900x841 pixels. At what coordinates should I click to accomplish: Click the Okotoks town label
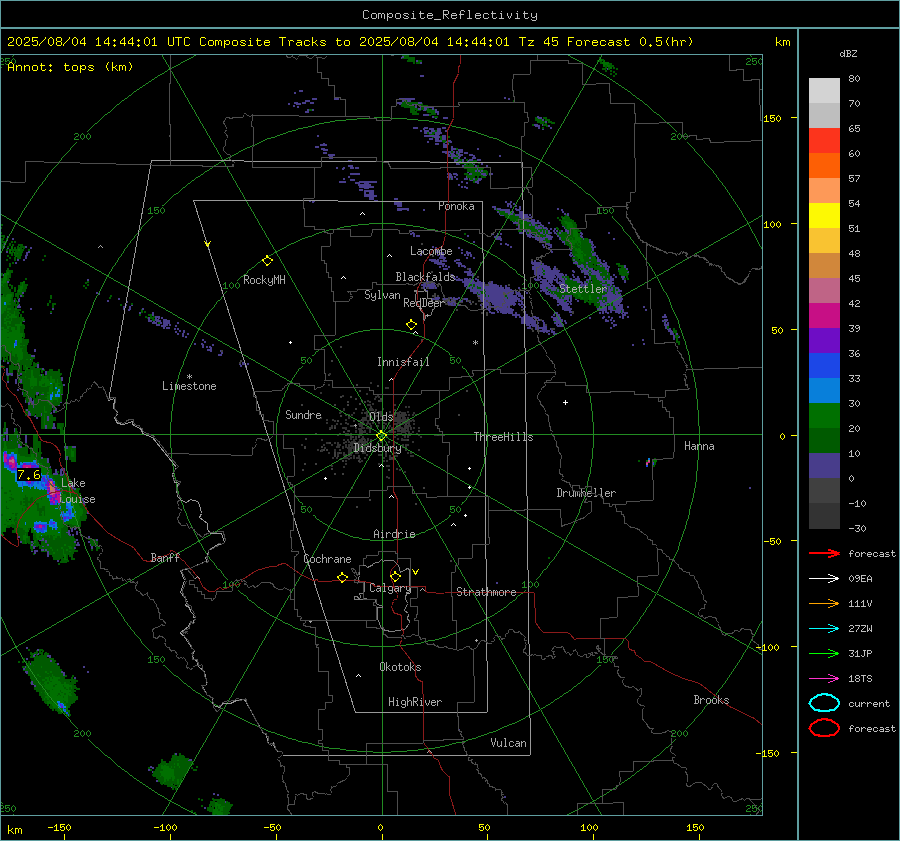tap(400, 667)
